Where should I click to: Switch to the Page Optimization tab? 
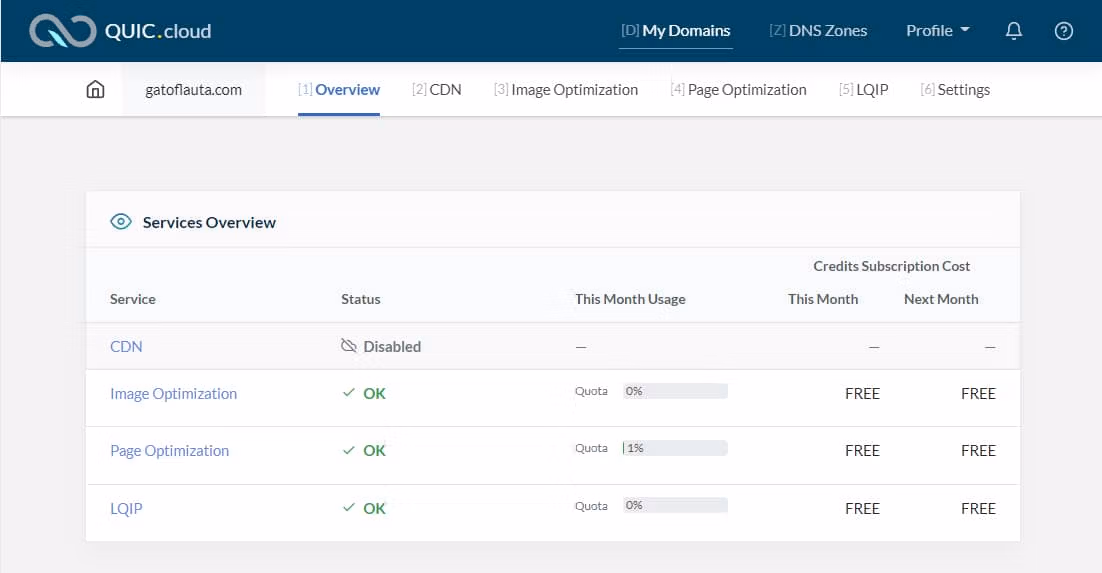[x=738, y=90]
